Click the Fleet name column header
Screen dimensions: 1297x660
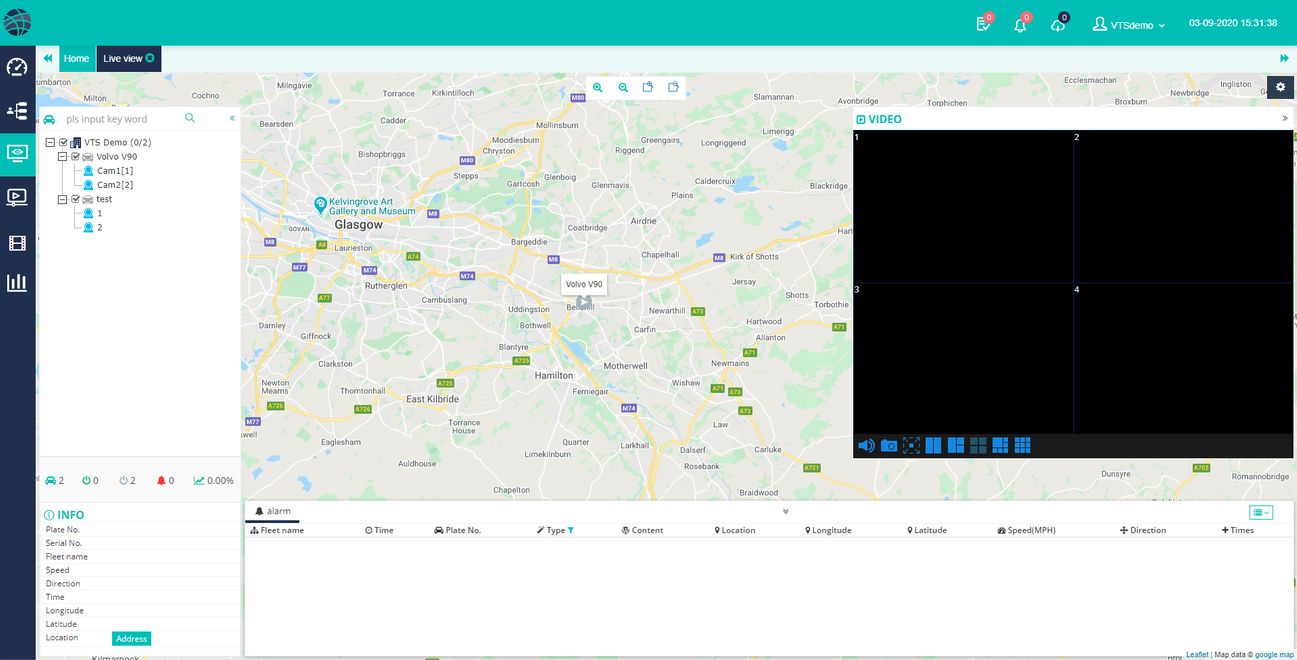(277, 530)
